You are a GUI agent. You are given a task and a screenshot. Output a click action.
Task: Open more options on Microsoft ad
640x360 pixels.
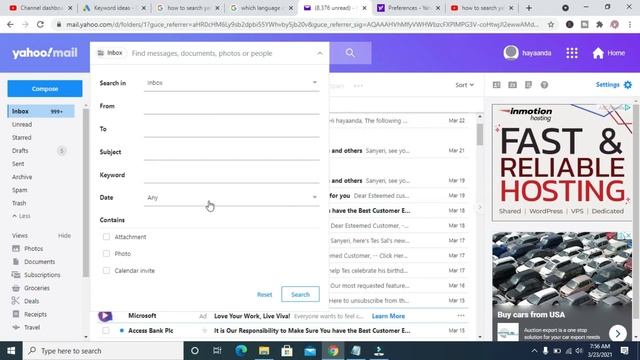click(x=461, y=316)
